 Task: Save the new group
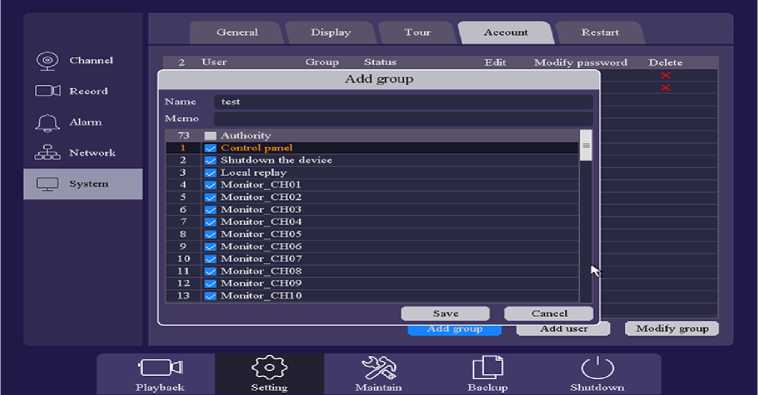tap(445, 314)
